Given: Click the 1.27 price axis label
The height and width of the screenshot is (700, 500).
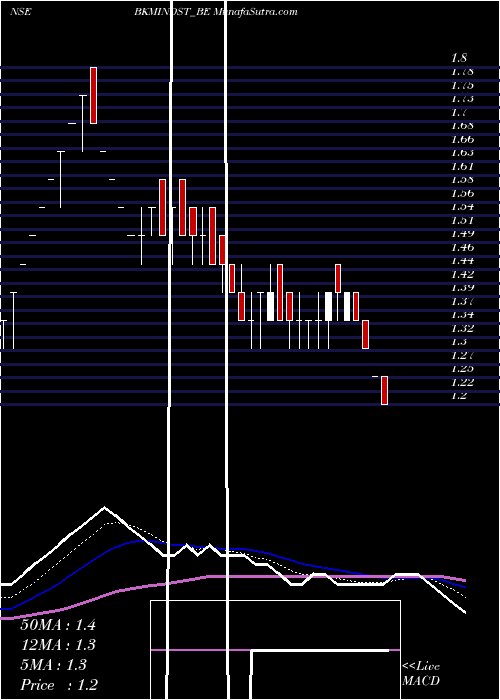Looking at the screenshot, I should pos(462,355).
